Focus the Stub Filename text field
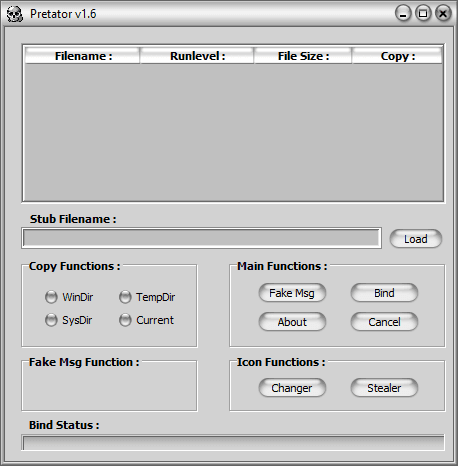 pyautogui.click(x=202, y=238)
